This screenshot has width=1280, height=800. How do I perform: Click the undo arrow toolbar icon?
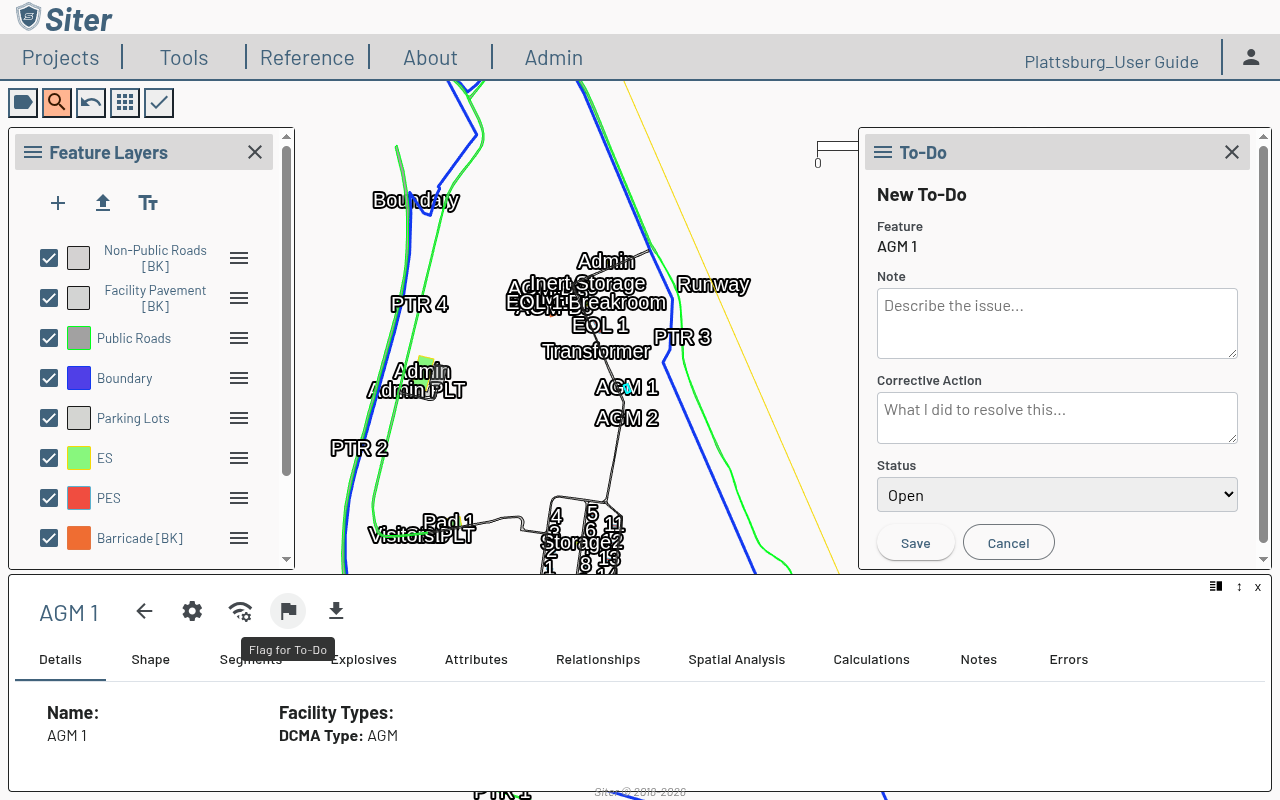point(91,102)
